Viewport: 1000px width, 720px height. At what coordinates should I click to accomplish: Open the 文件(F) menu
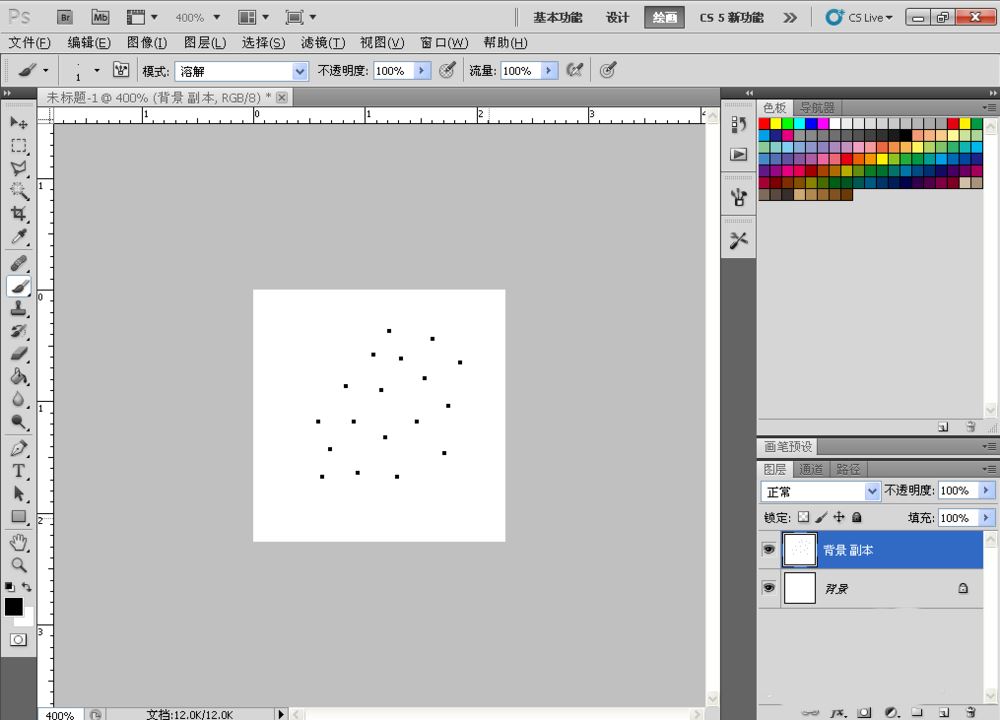[x=29, y=43]
